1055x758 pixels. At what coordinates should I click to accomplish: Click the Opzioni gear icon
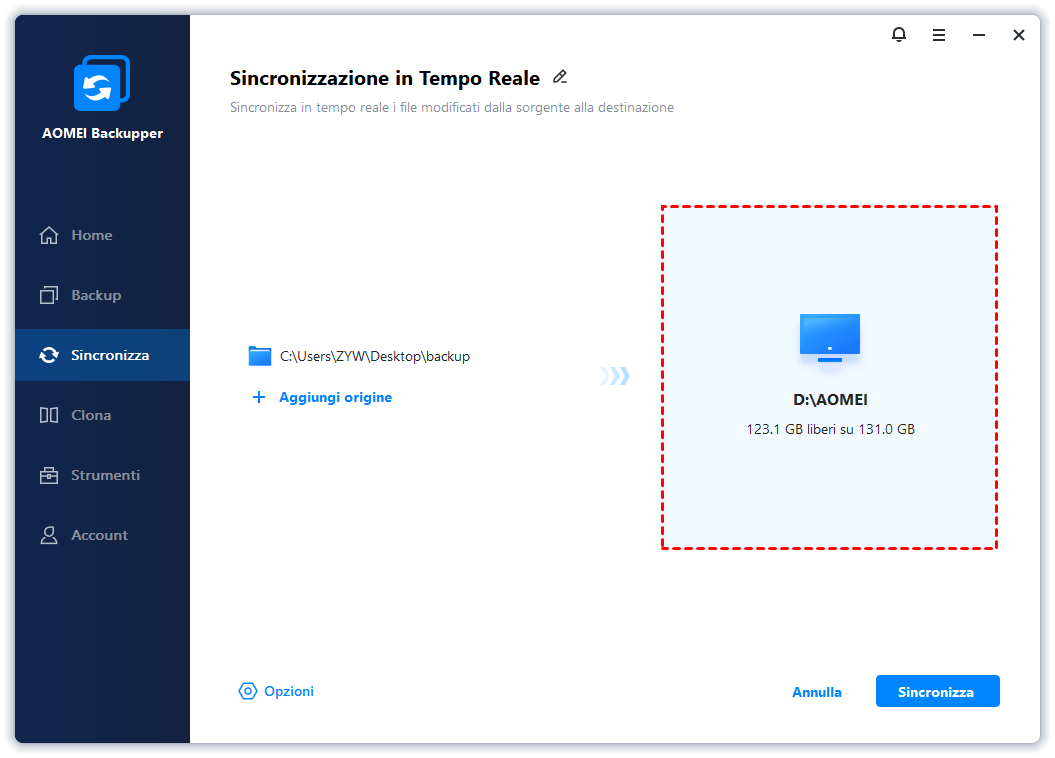248,691
